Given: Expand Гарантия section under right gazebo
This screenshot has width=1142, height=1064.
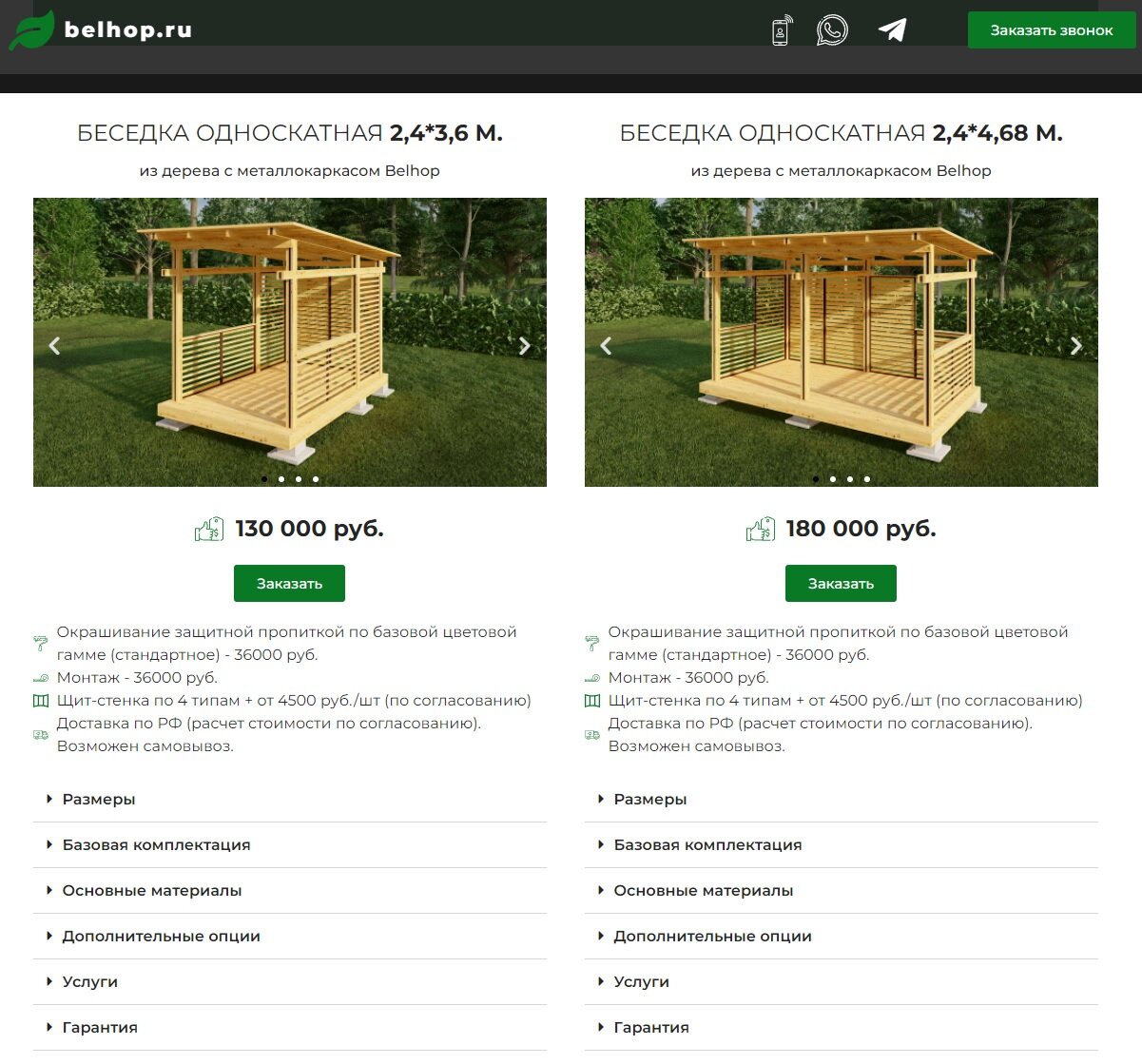Looking at the screenshot, I should (842, 1028).
